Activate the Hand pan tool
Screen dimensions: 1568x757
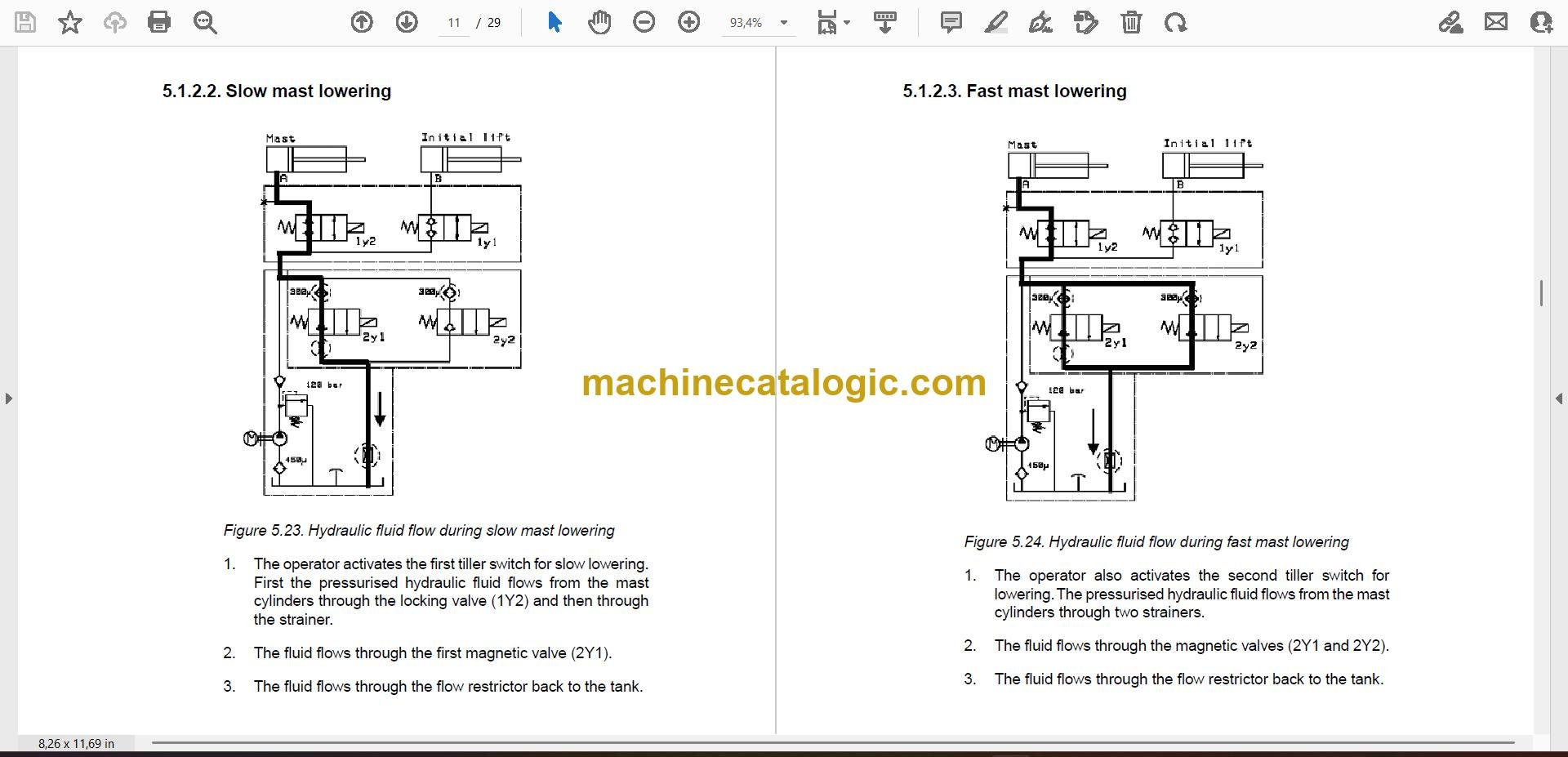coord(599,22)
